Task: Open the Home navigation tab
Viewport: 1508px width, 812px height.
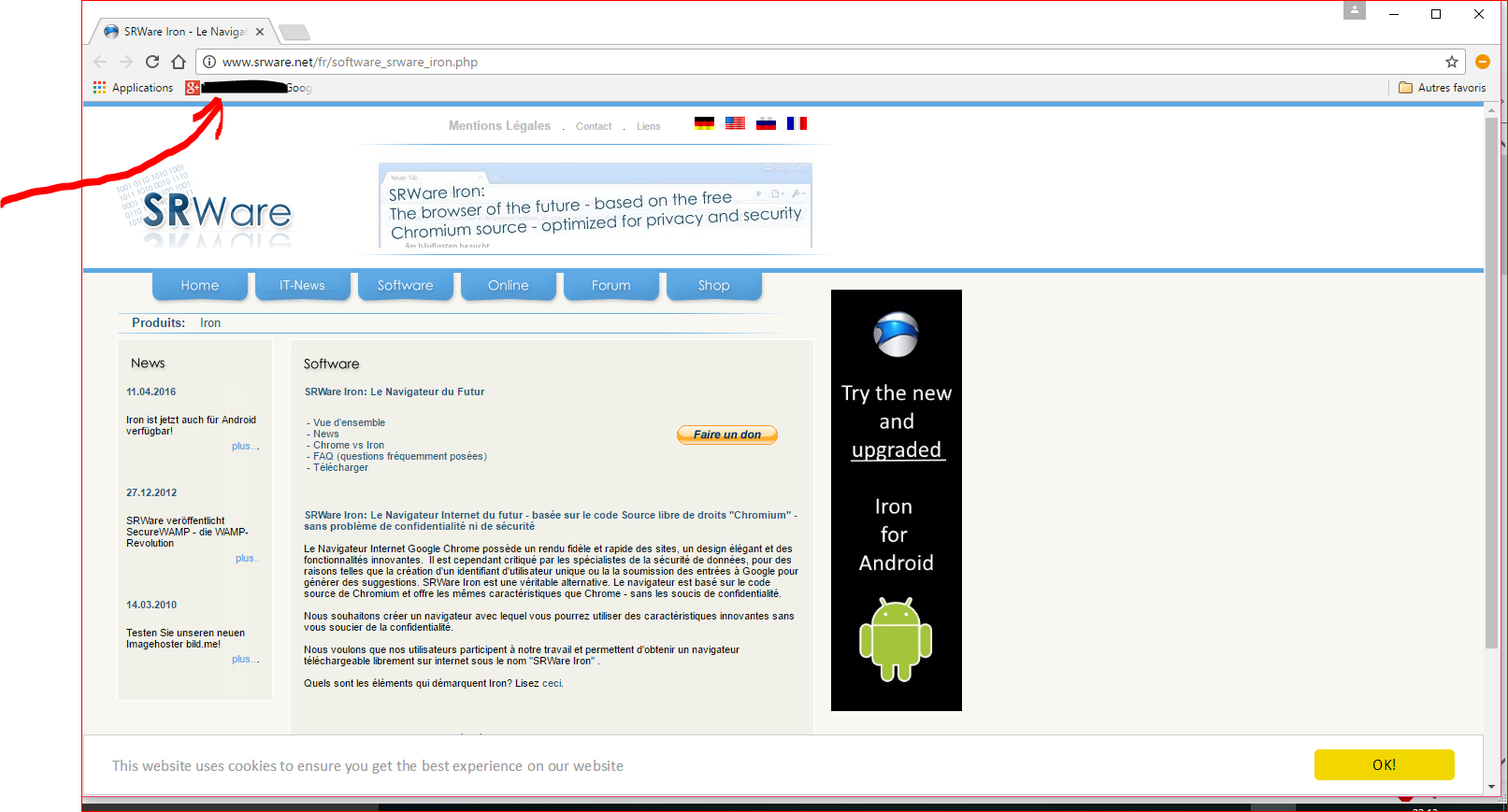Action: click(x=200, y=286)
